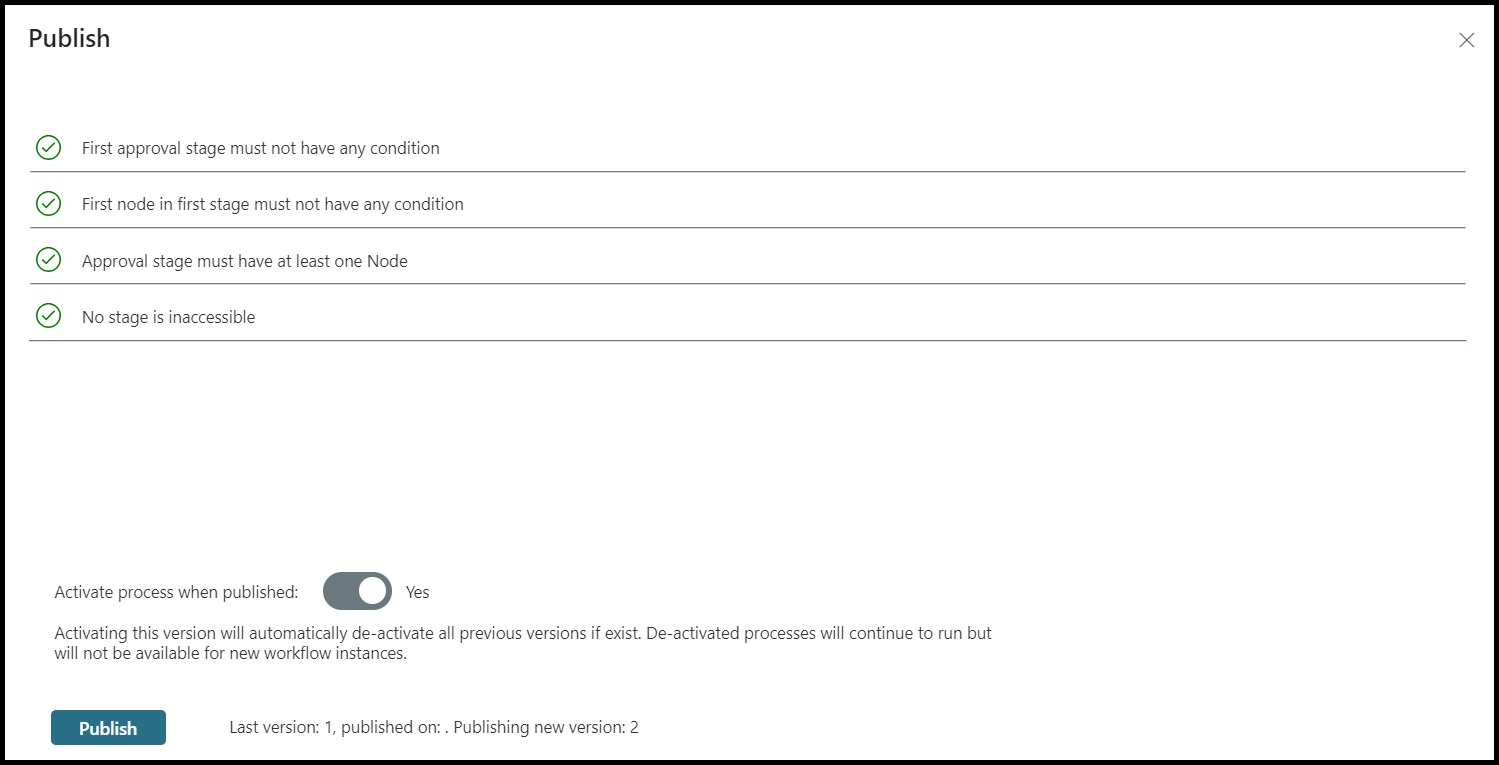Click the 'Publishing new version: 2' text
The image size is (1499, 765).
click(546, 727)
